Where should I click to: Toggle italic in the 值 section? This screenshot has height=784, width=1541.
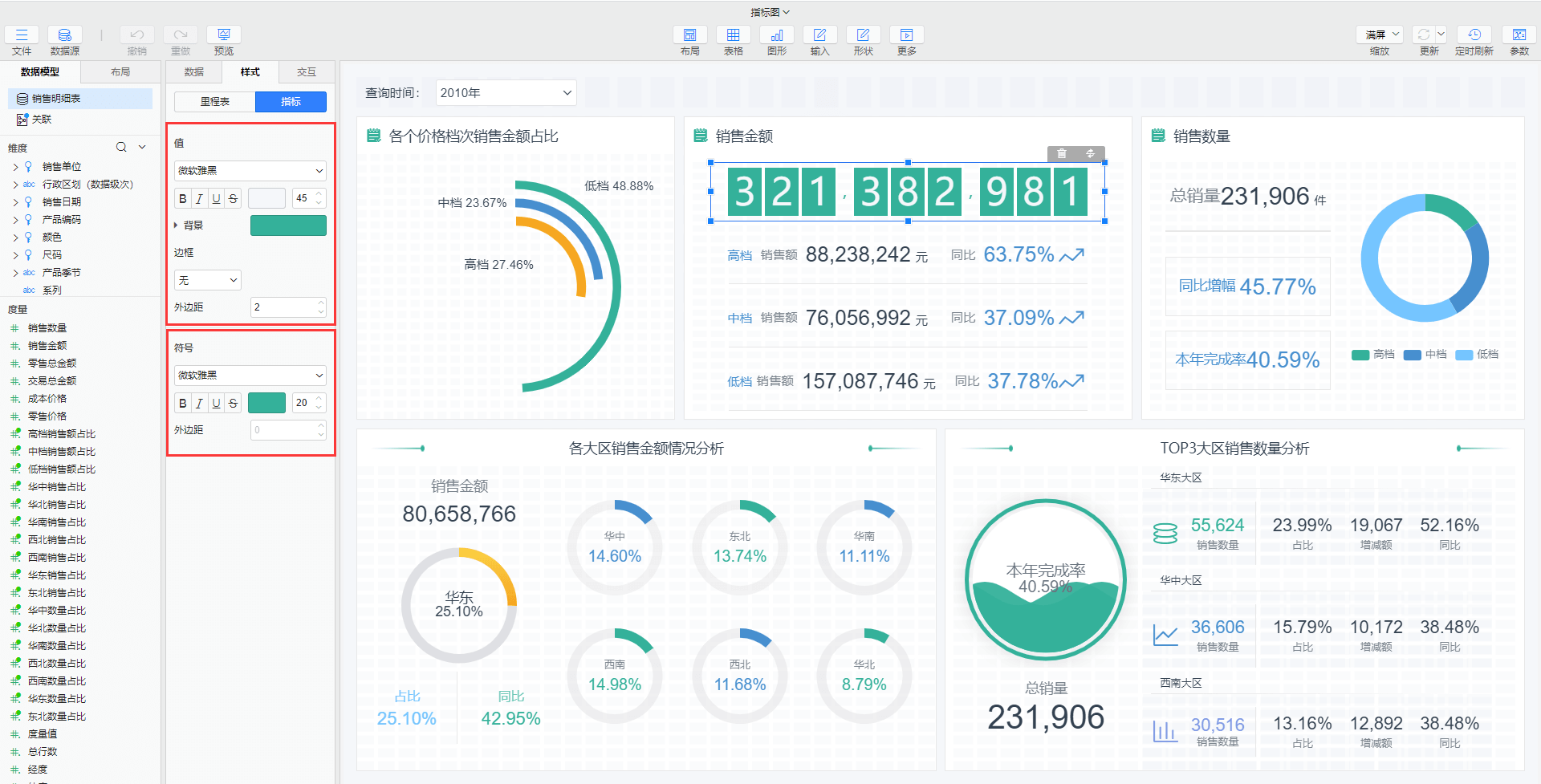pyautogui.click(x=200, y=198)
